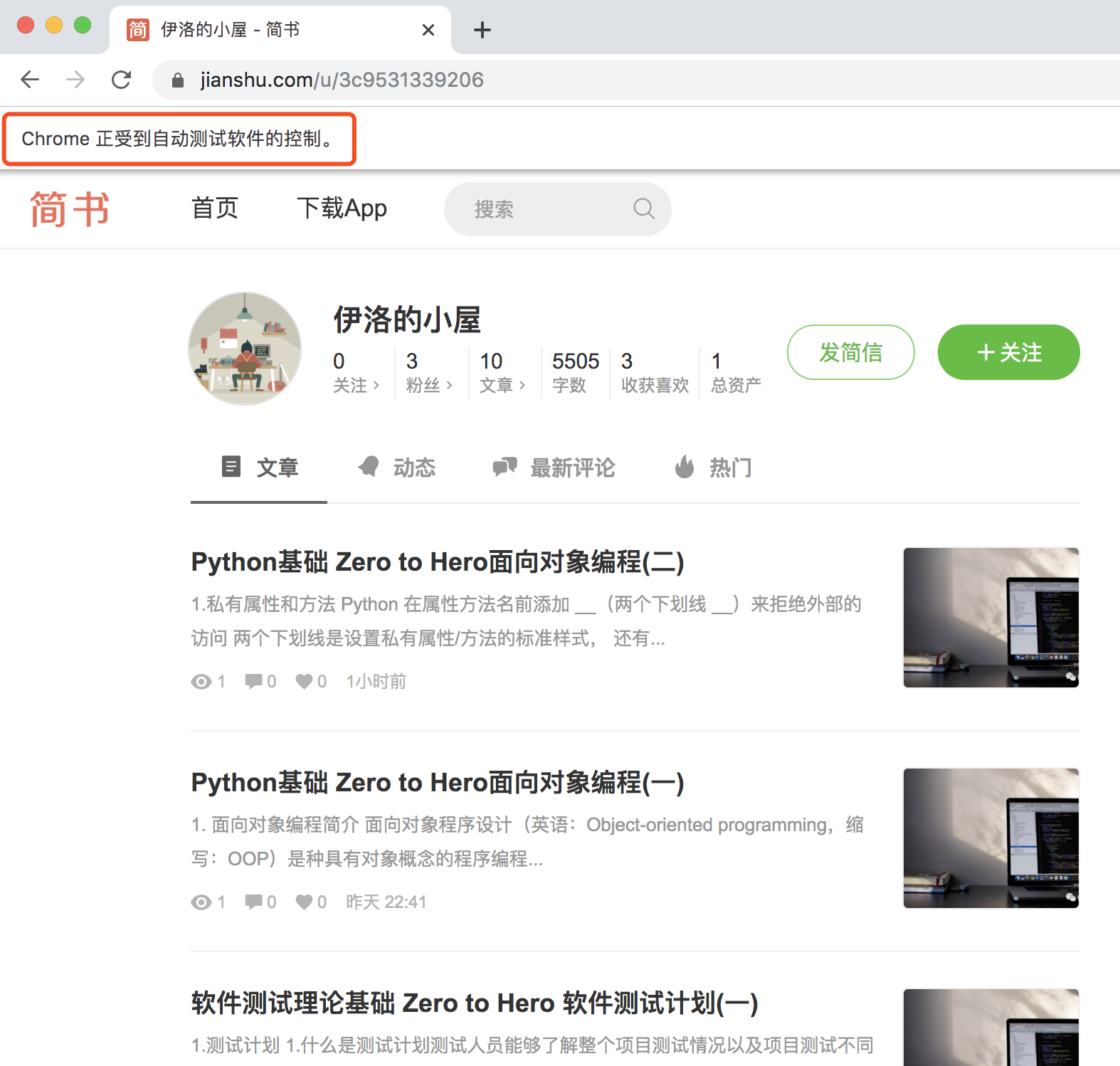
Task: Click the summary text starting 1.私有属性和方法
Action: coord(527,621)
